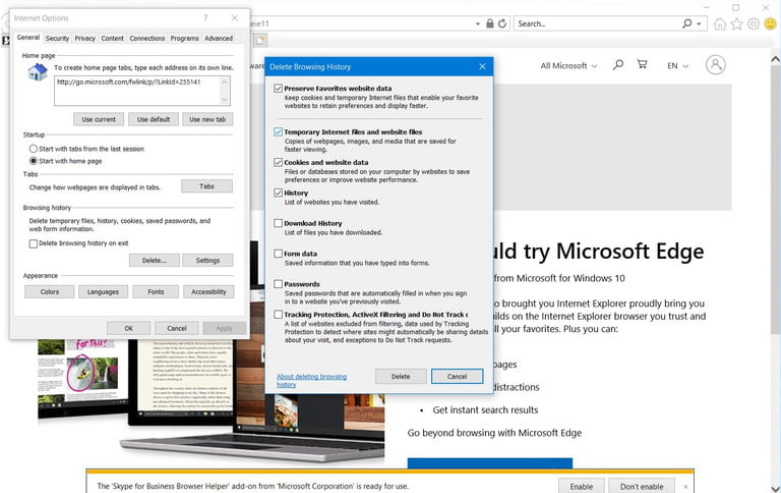Image resolution: width=781 pixels, height=493 pixels.
Task: Check Form data checkbox
Action: (x=278, y=253)
